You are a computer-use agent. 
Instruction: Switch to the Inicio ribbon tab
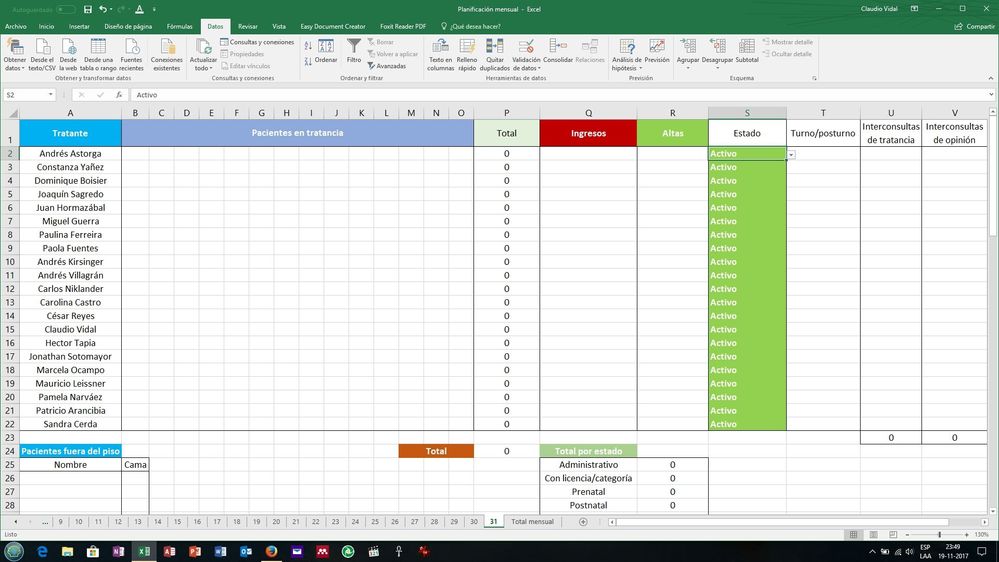tap(47, 27)
